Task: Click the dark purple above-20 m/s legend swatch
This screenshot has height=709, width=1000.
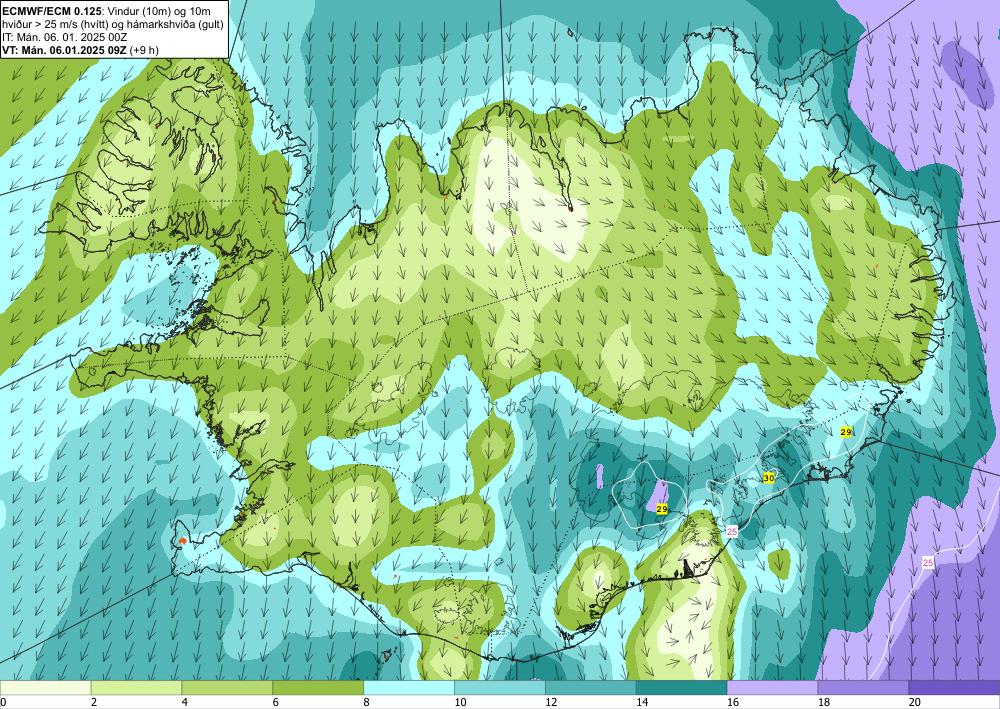Action: point(954,688)
